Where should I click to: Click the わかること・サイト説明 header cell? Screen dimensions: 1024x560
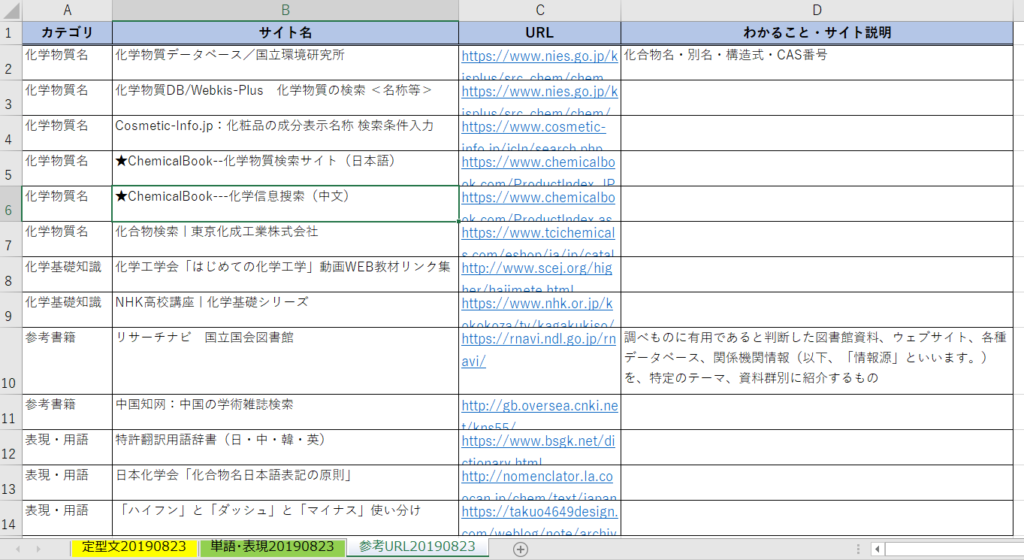817,33
